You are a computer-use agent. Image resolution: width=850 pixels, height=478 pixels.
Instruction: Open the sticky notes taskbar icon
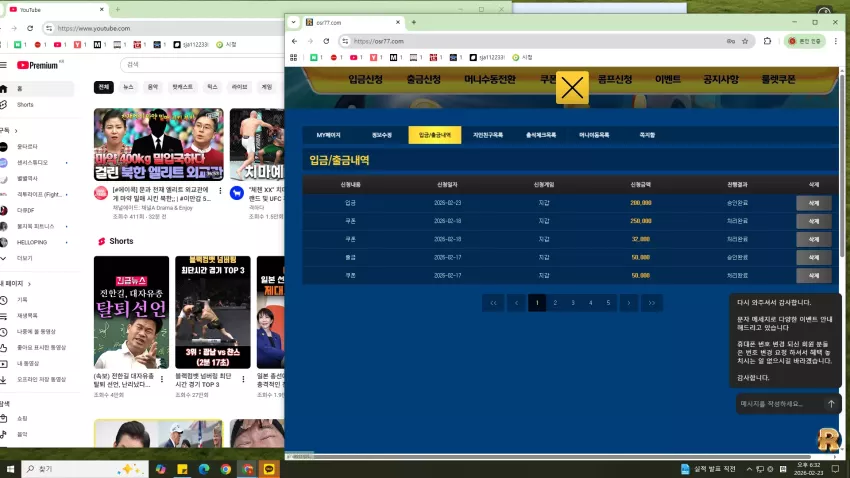(x=182, y=469)
